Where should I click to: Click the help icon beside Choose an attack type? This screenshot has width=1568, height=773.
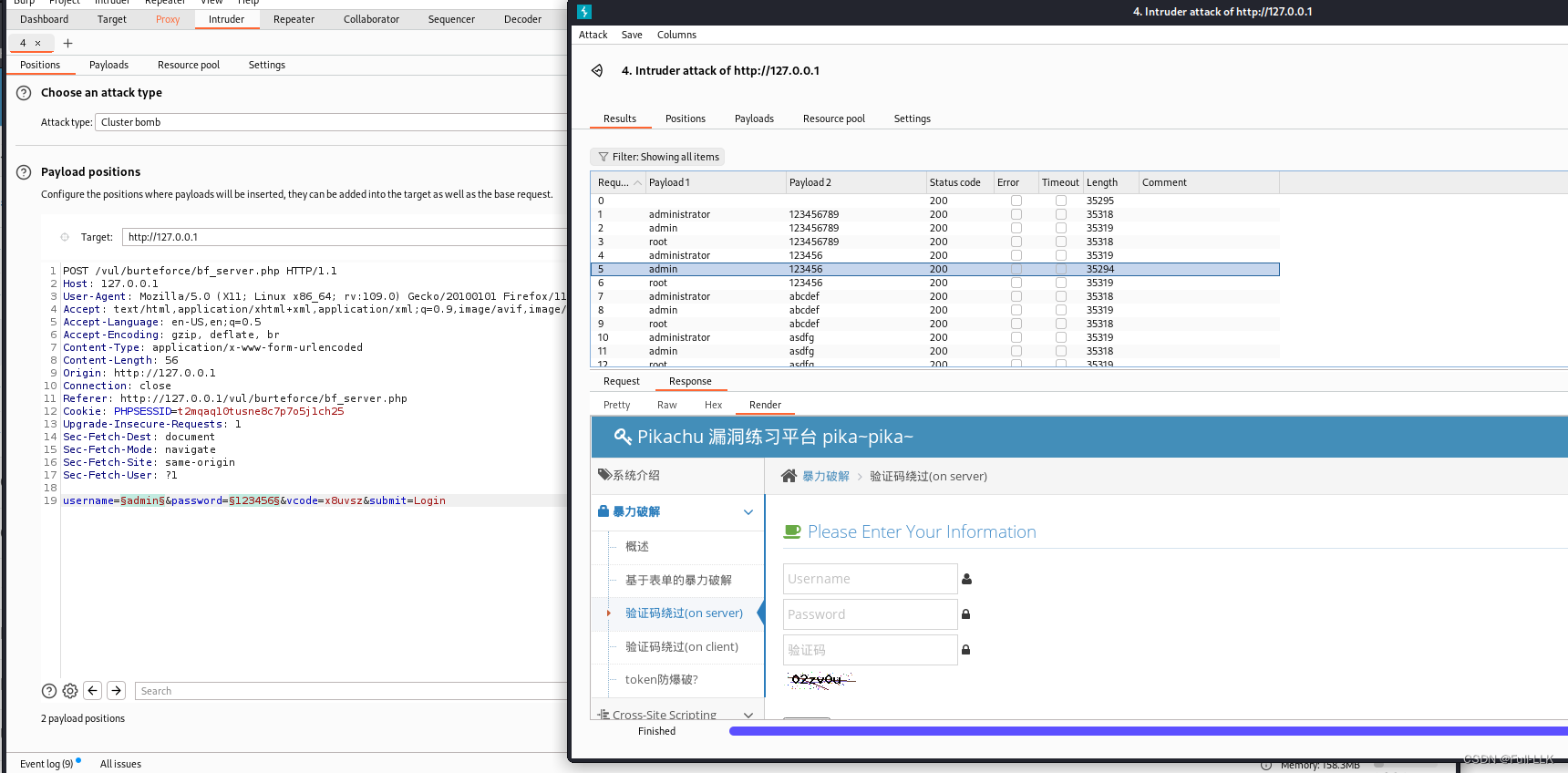point(24,93)
